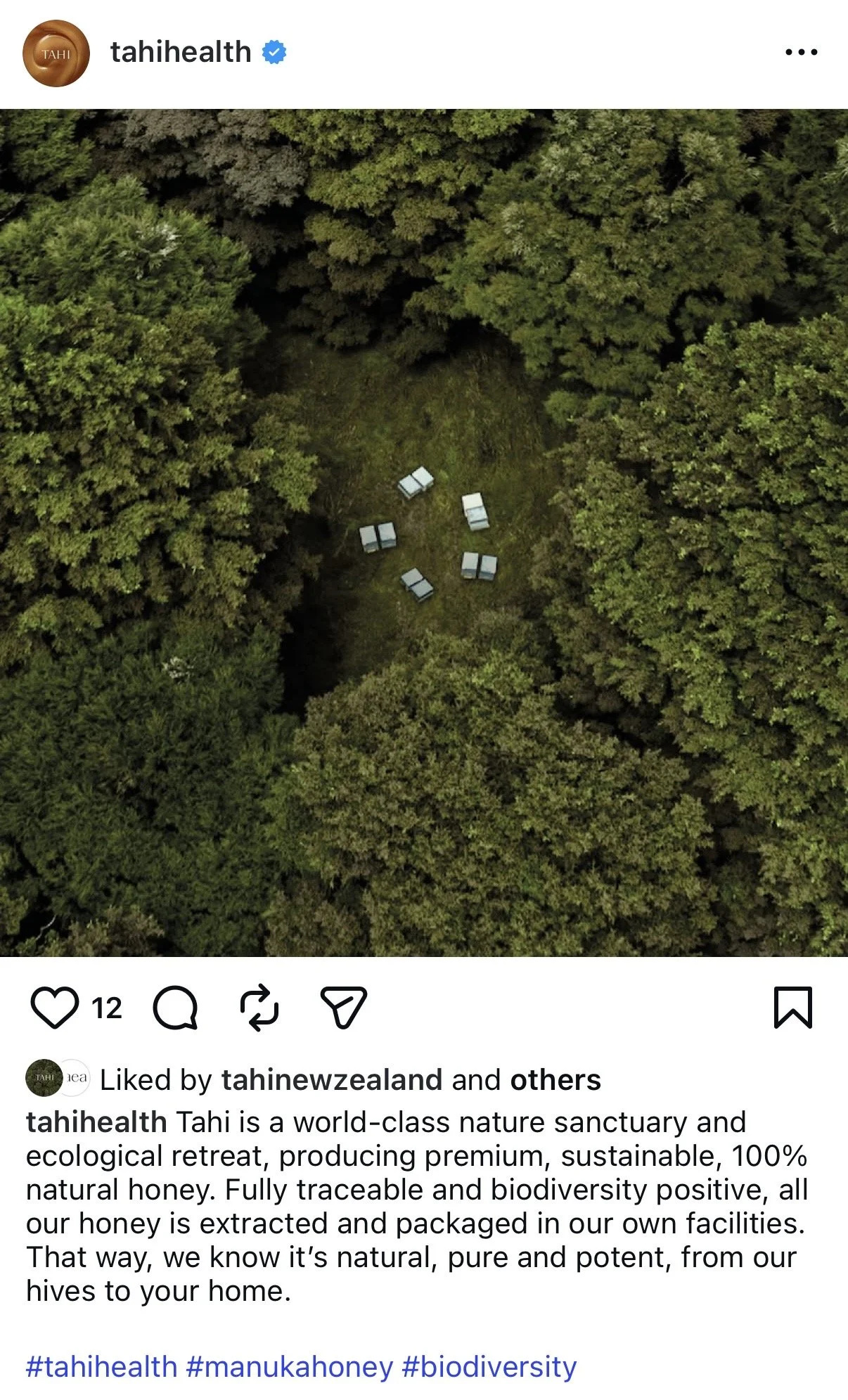Tap the tahihealth name in the caption
Screen dimensions: 848x1400
[x=96, y=1122]
